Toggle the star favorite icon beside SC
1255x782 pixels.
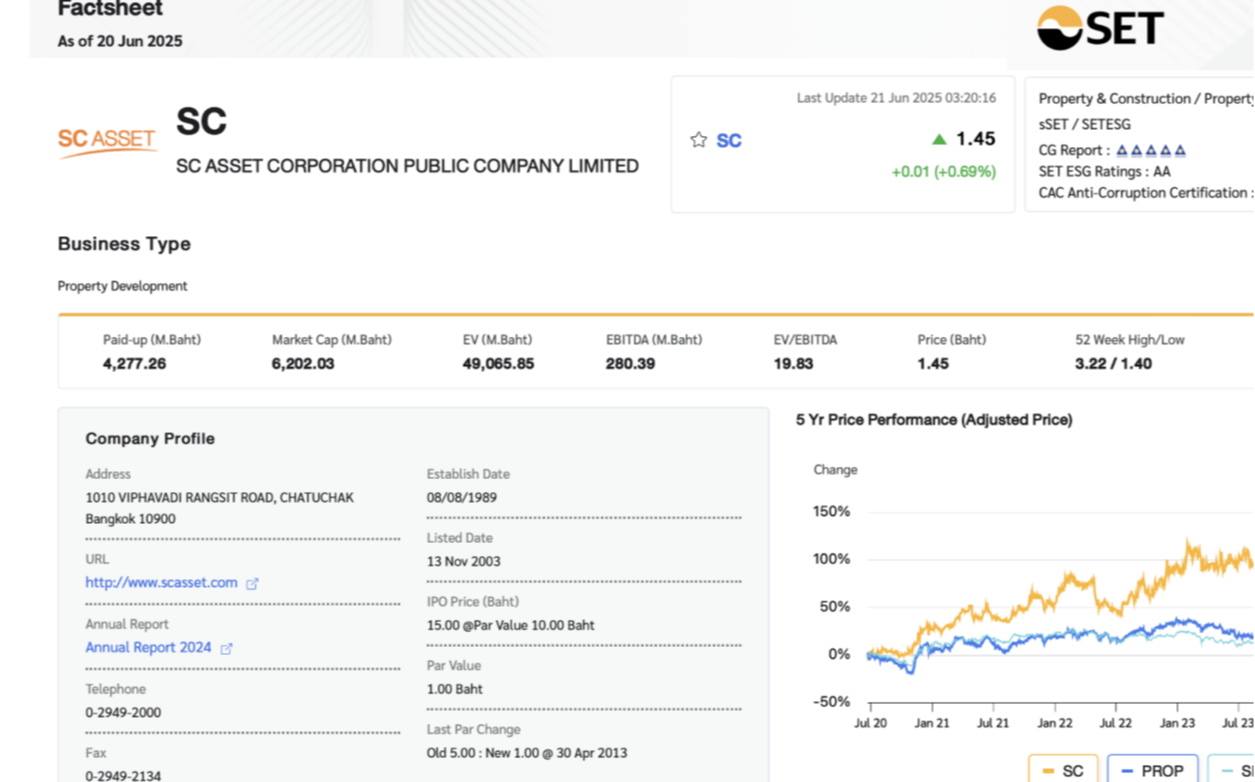click(698, 140)
